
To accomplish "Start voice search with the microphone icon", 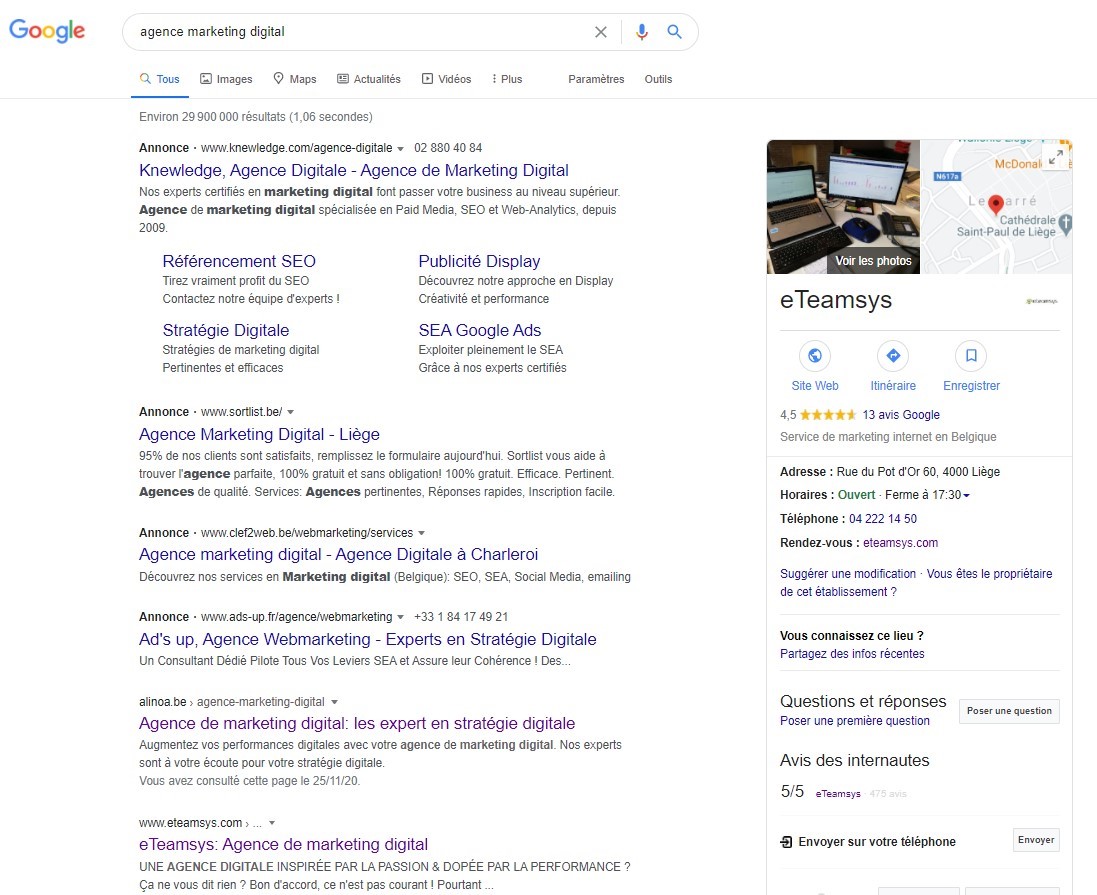I will (x=642, y=31).
